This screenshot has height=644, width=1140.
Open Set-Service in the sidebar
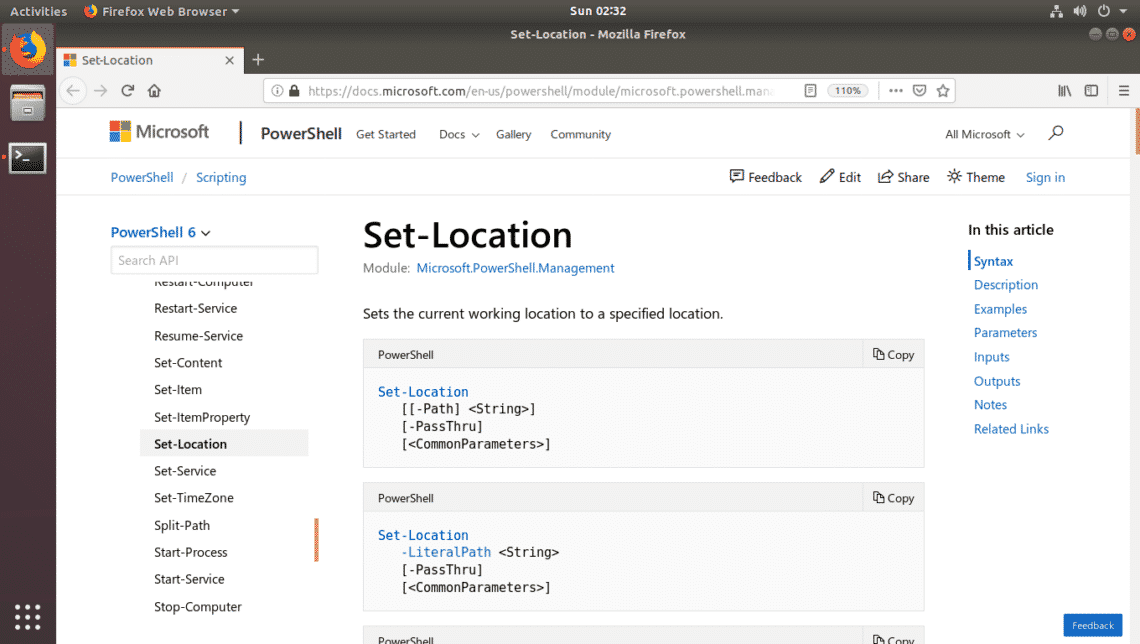(x=185, y=471)
